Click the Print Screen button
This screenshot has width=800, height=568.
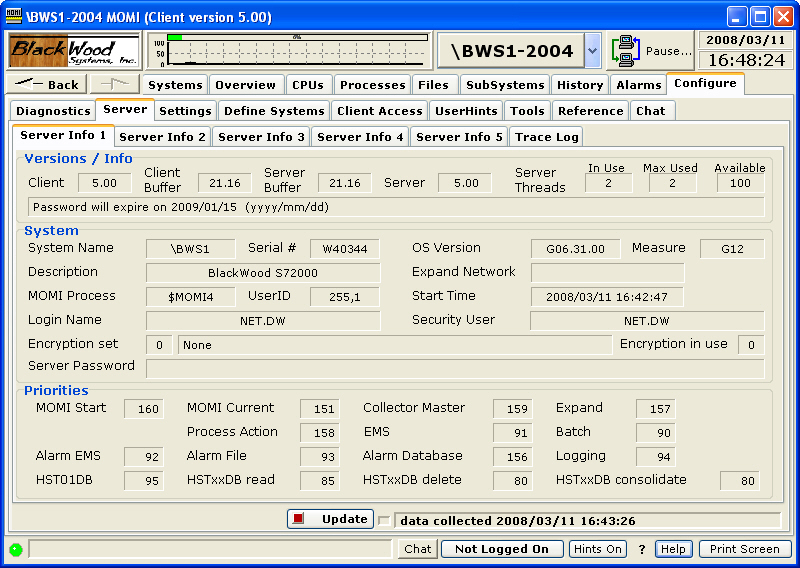745,549
